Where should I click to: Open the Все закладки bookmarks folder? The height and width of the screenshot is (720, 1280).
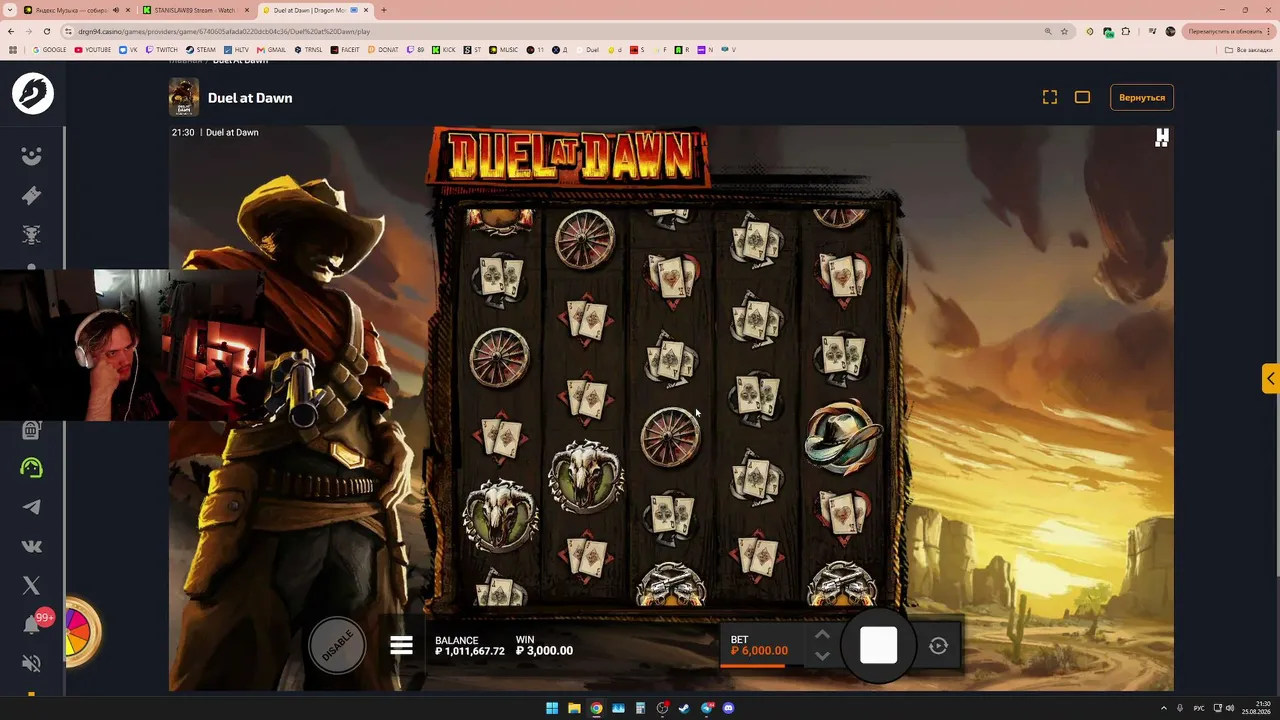(1251, 49)
